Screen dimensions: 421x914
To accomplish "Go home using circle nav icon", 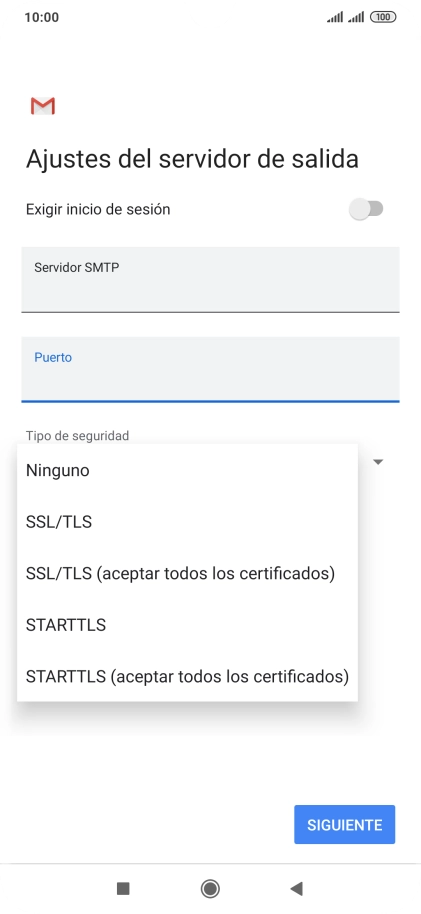I will [x=210, y=888].
